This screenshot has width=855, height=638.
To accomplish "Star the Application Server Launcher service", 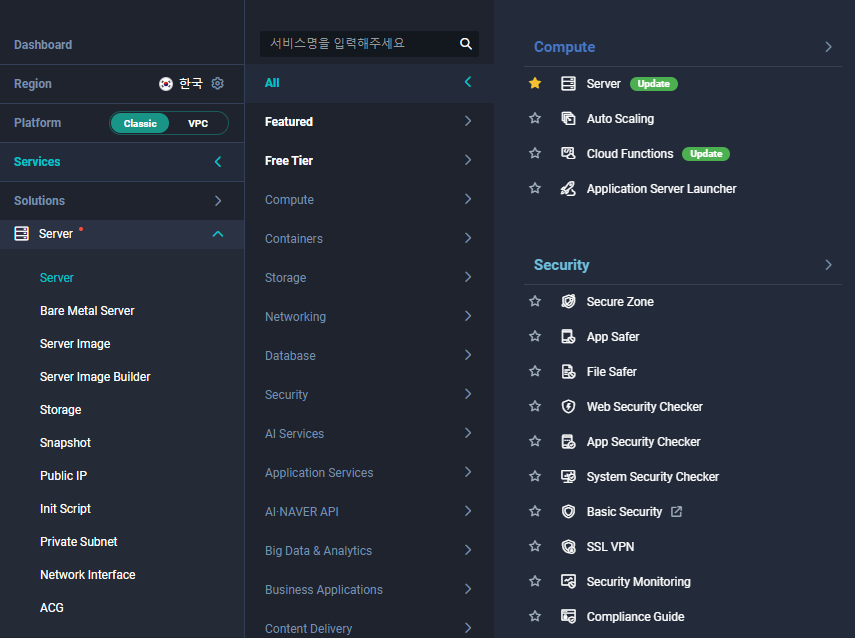I will tap(535, 188).
